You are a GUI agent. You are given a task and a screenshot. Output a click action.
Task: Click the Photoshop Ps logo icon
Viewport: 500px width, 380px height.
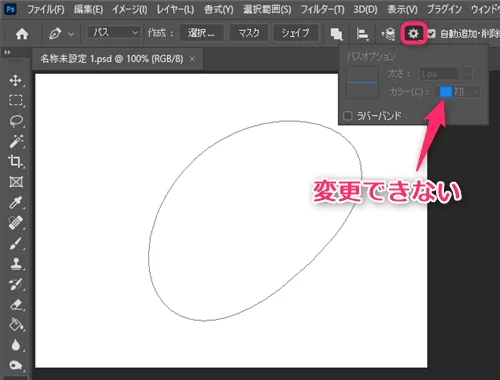tap(11, 9)
